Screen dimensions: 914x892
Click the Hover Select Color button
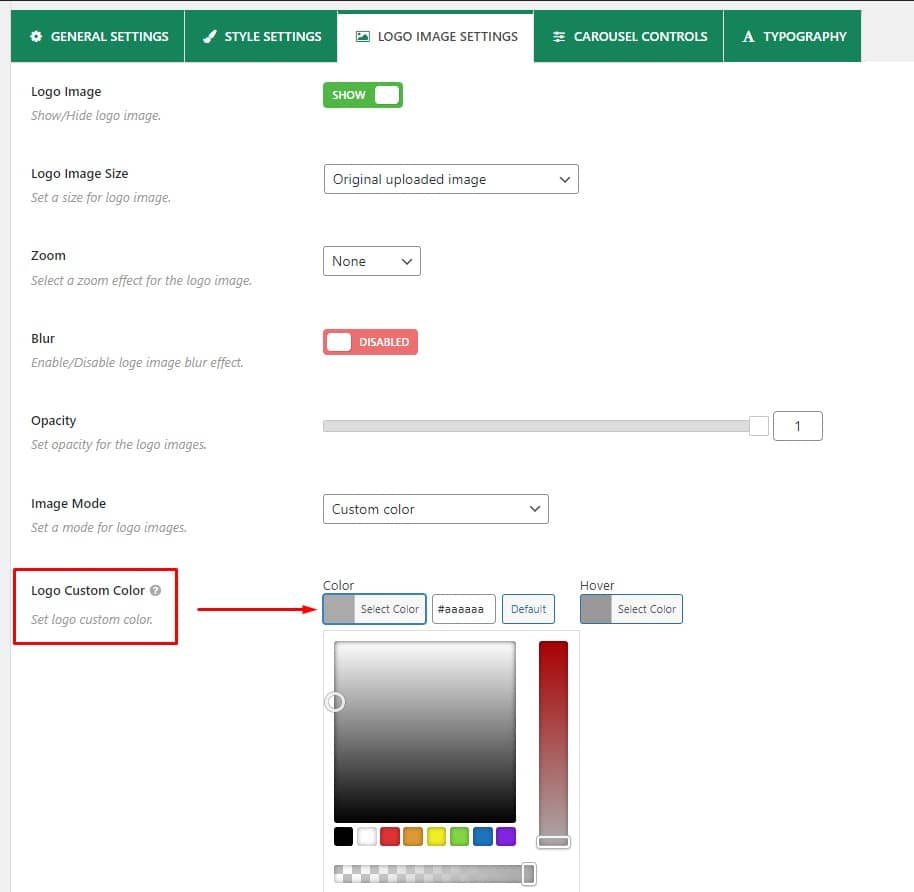[631, 609]
